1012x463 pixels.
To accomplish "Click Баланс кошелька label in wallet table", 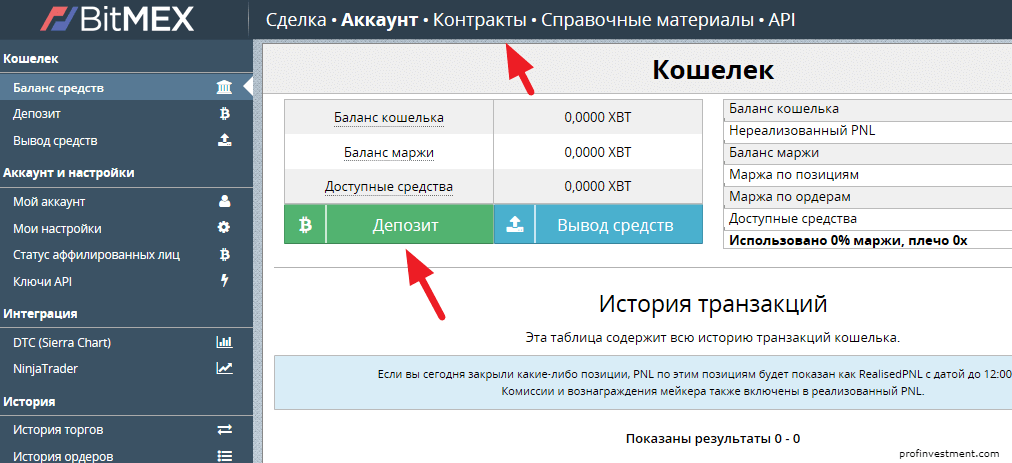I will 389,118.
